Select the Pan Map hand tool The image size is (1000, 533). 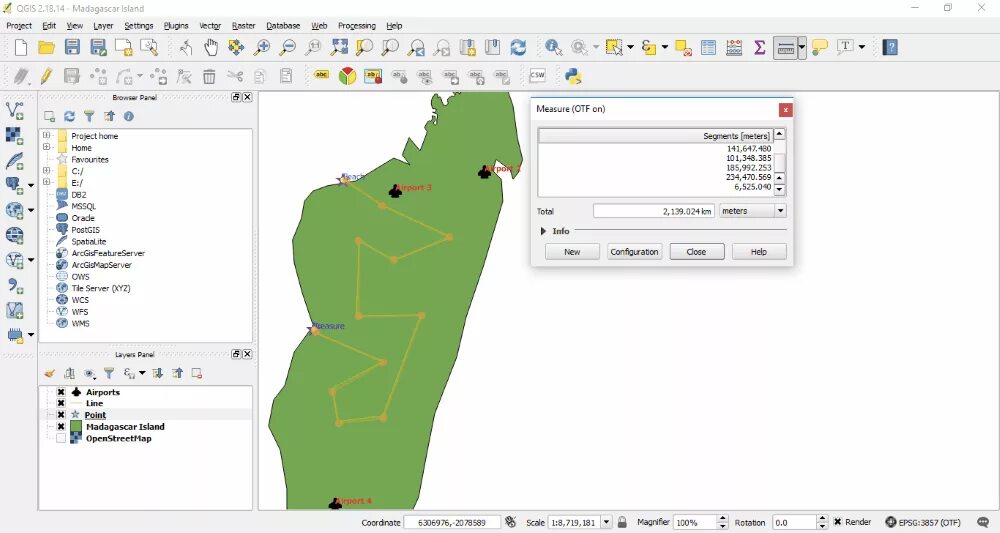tap(210, 47)
